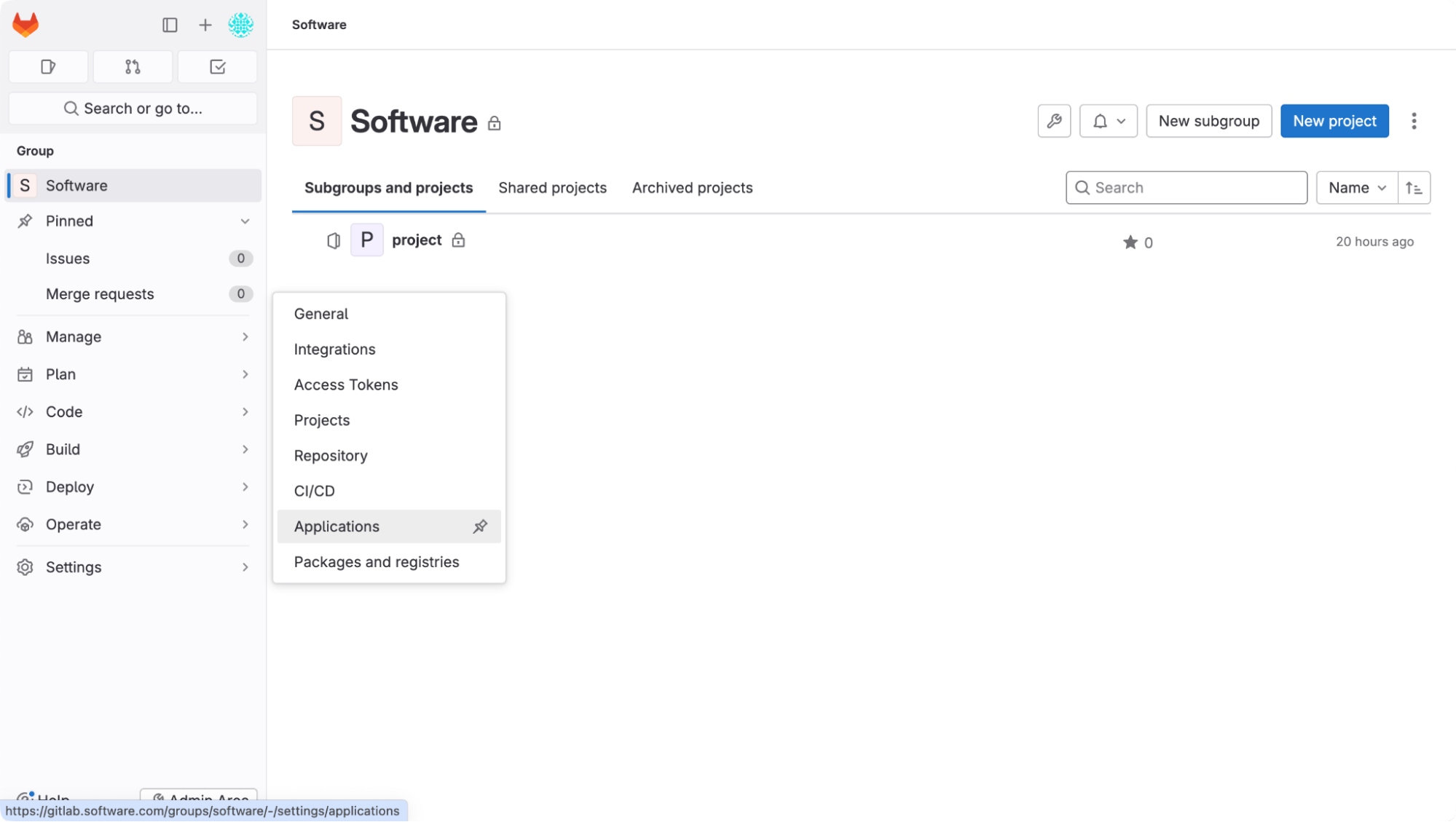Click the To-do list checkmark icon
This screenshot has height=822, width=1456.
point(217,66)
